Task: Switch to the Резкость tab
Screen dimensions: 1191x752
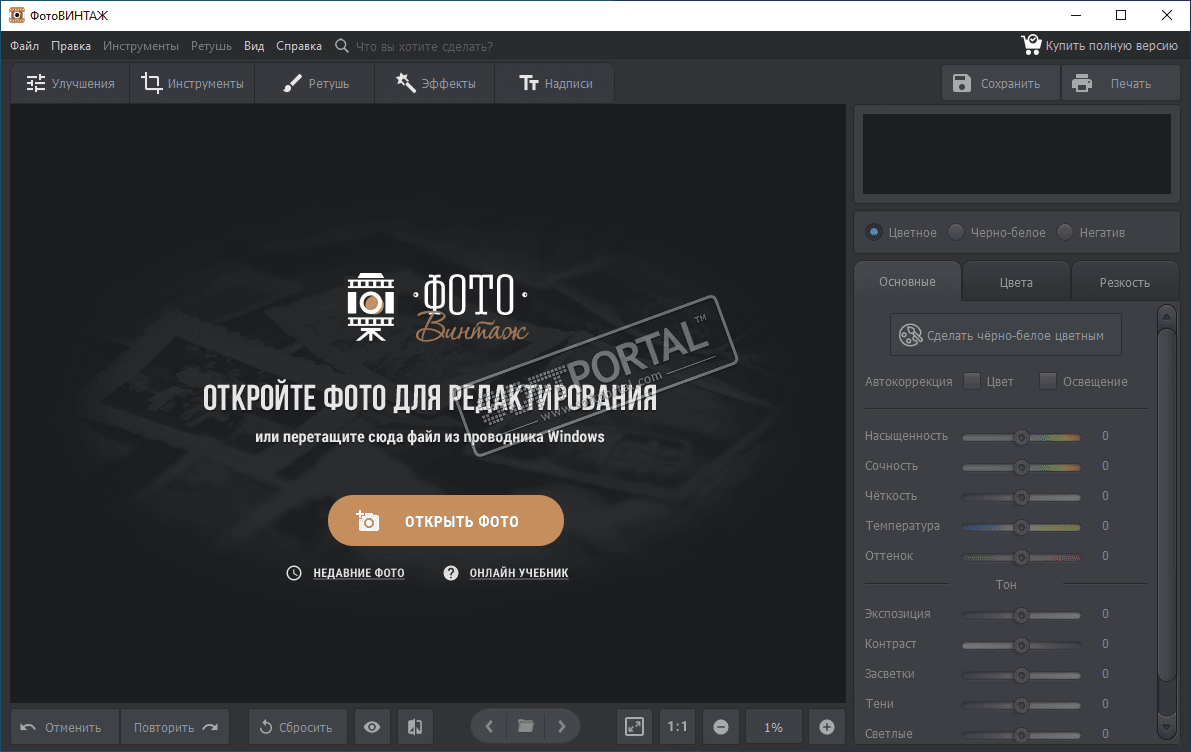Action: (x=1124, y=282)
